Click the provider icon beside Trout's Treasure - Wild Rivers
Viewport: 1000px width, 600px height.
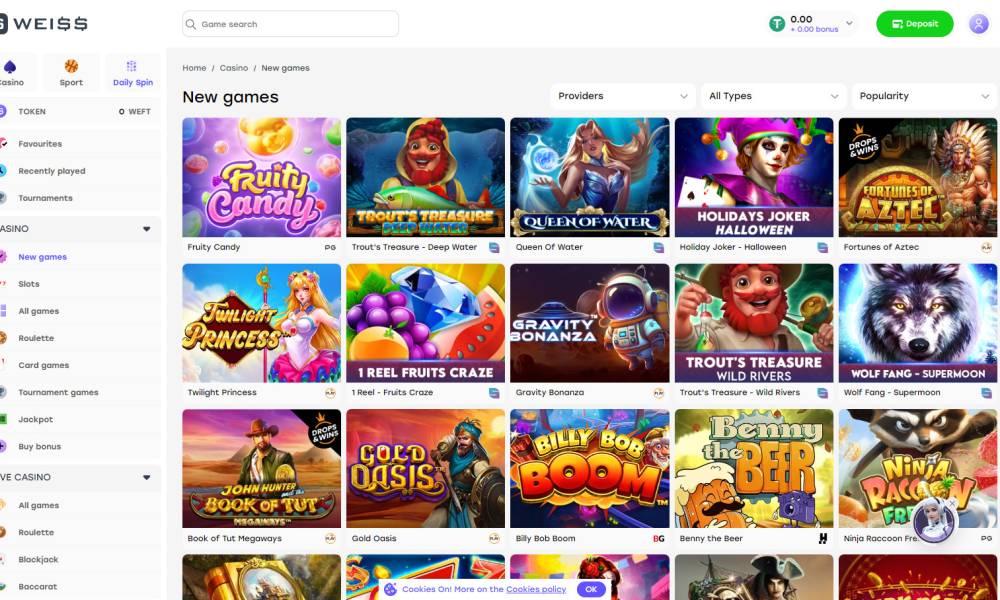coord(823,393)
